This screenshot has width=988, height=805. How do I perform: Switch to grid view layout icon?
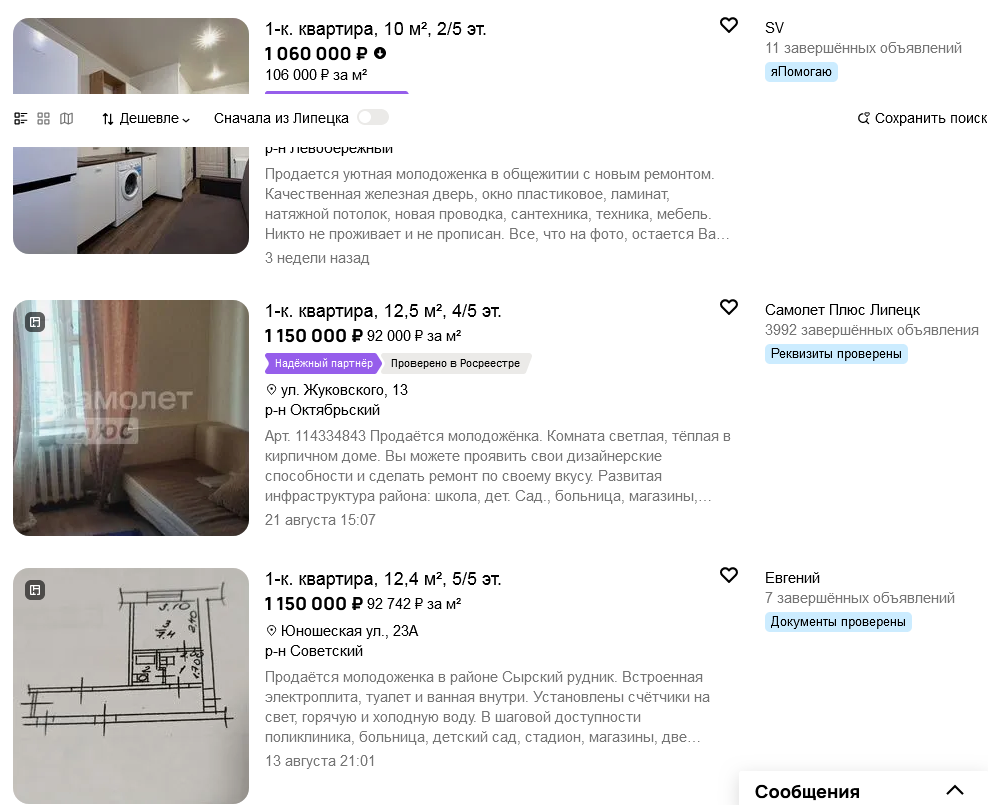click(43, 118)
